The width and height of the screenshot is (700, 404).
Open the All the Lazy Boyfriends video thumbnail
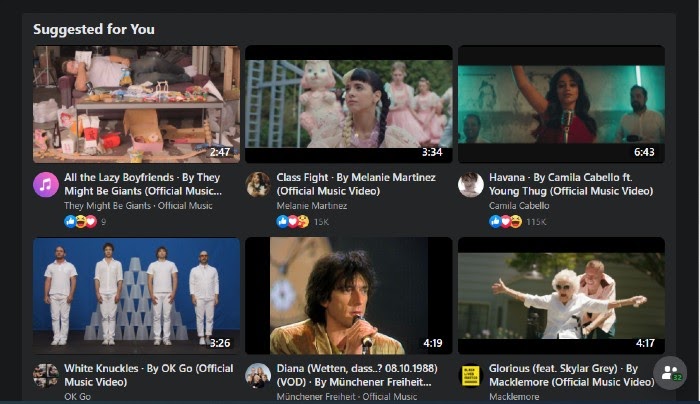(x=137, y=104)
